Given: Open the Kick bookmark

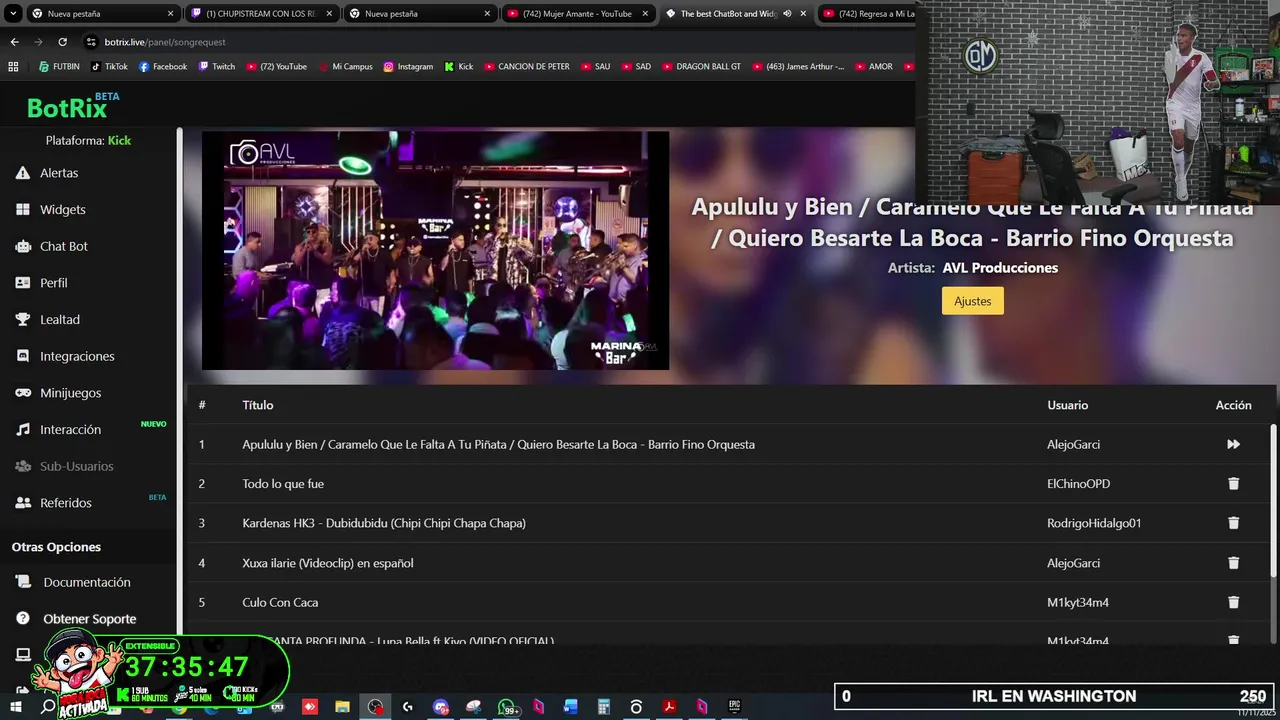Looking at the screenshot, I should coord(458,67).
